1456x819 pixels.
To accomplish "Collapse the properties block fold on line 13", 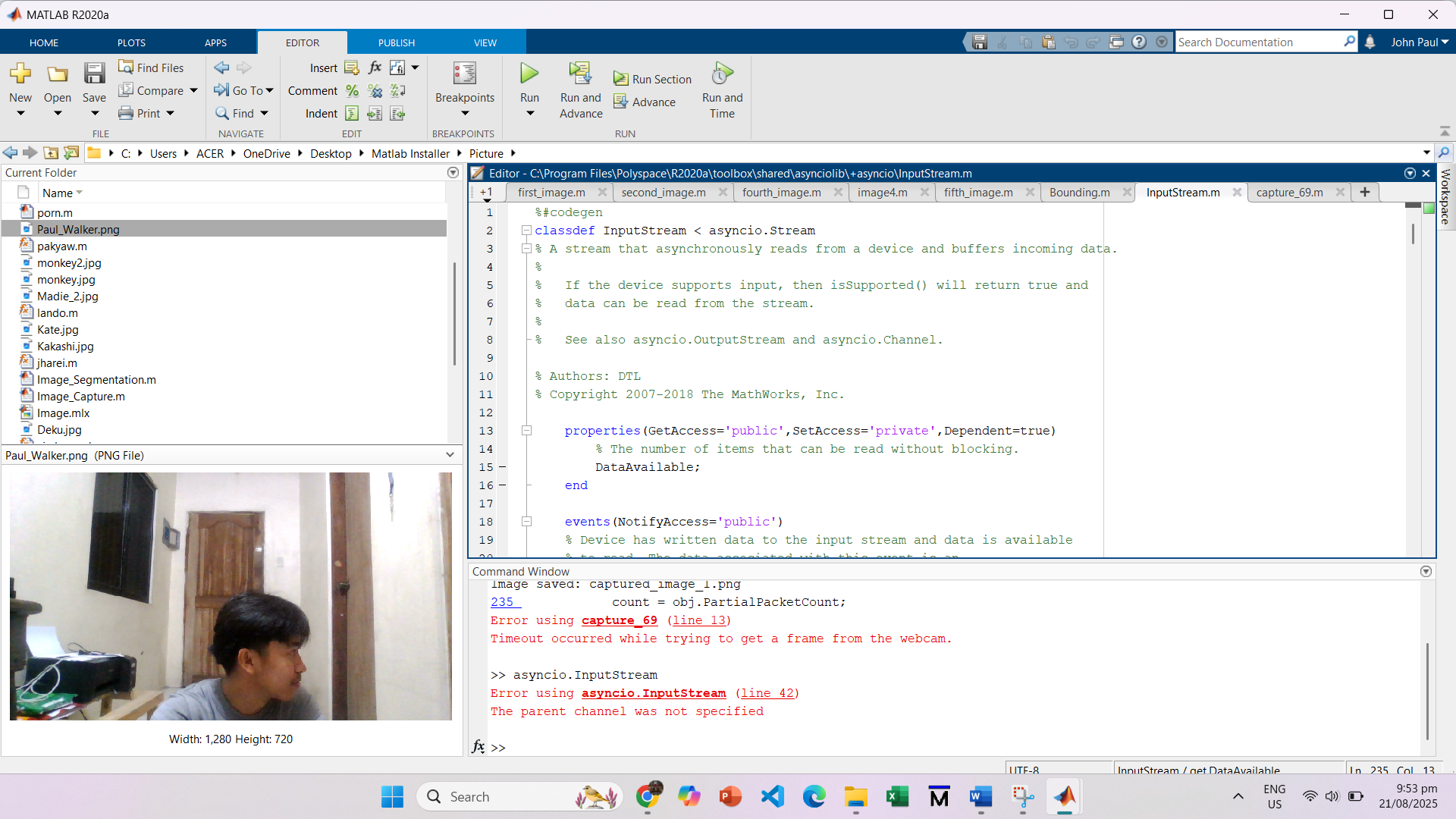I will pos(526,431).
